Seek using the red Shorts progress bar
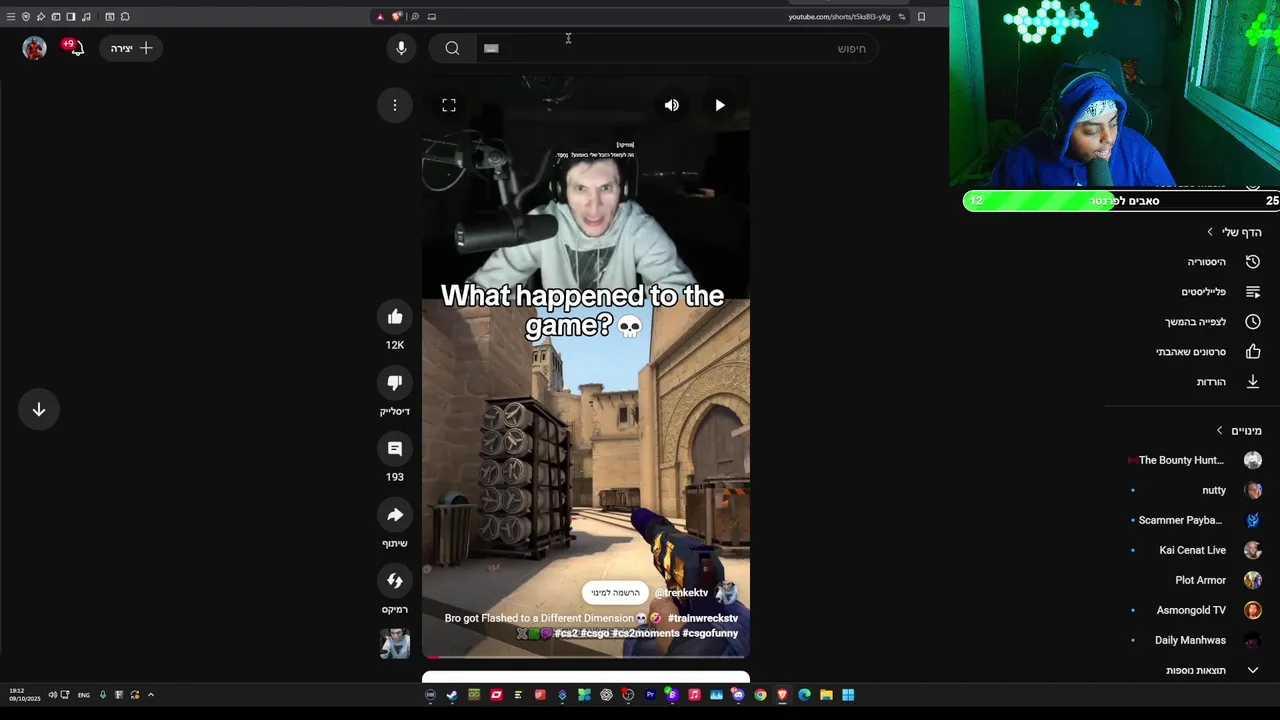The width and height of the screenshot is (1280, 720). 586,657
